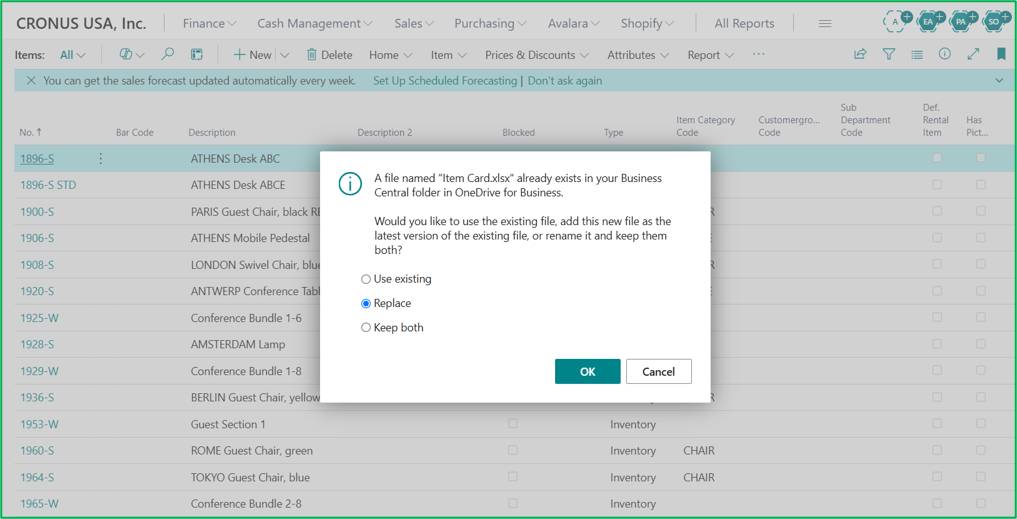
Task: Open the Attributes menu
Action: tap(638, 55)
